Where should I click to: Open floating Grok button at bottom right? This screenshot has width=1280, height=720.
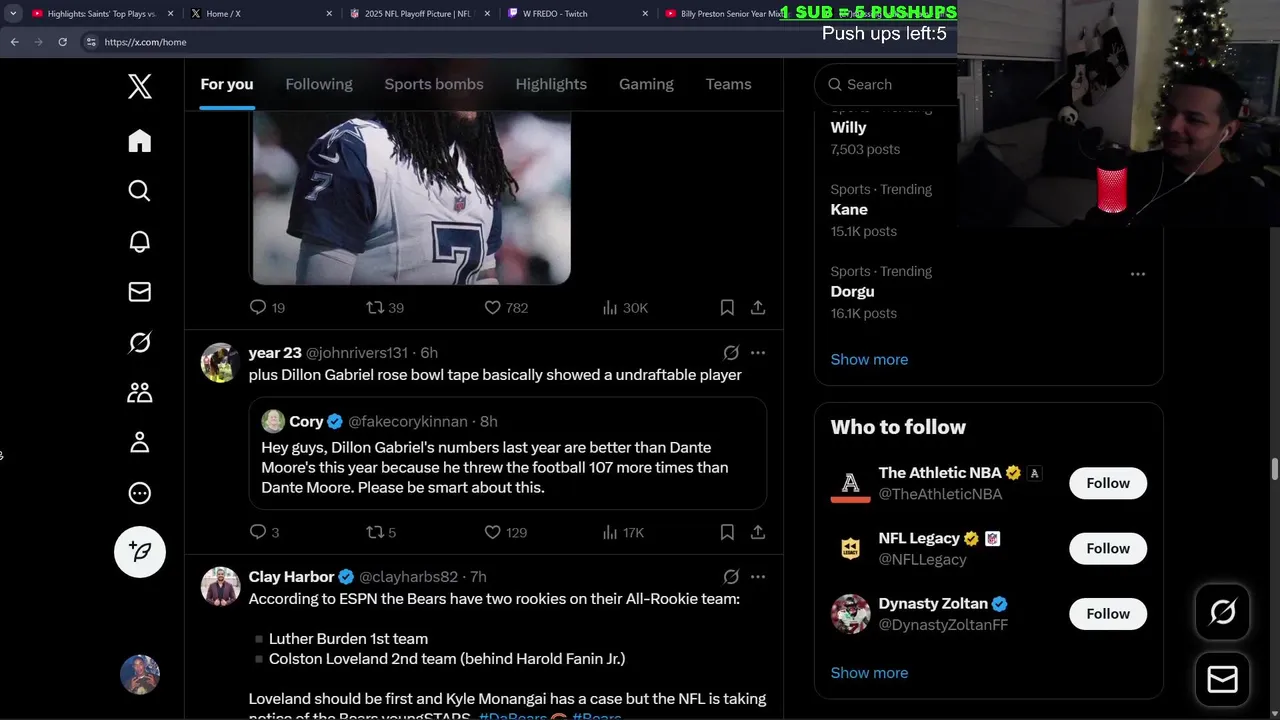(1222, 611)
